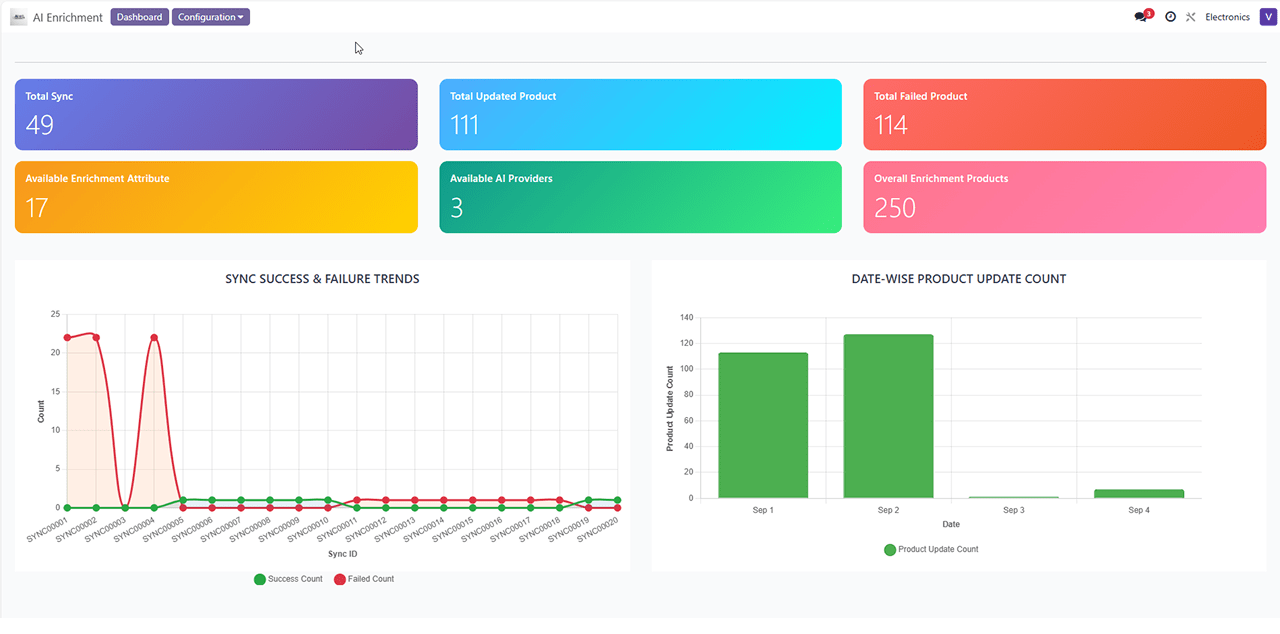Open the Total Sync card
This screenshot has width=1280, height=634.
216,114
